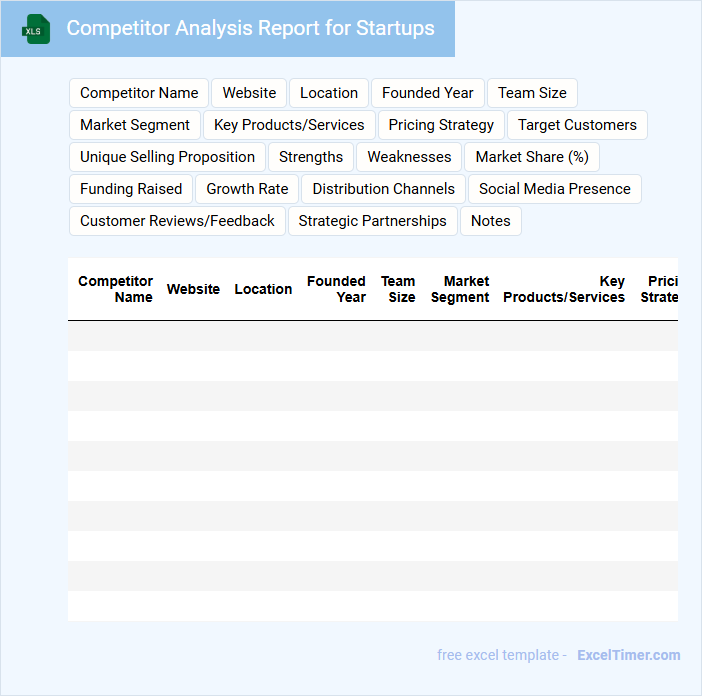Select the Competitor Name tag
The height and width of the screenshot is (696, 702).
(139, 93)
